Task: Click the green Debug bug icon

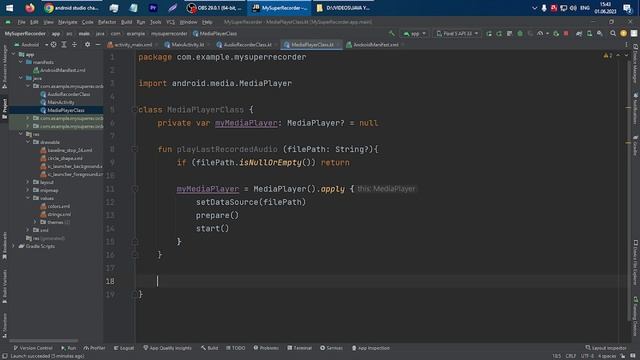Action: pos(520,33)
